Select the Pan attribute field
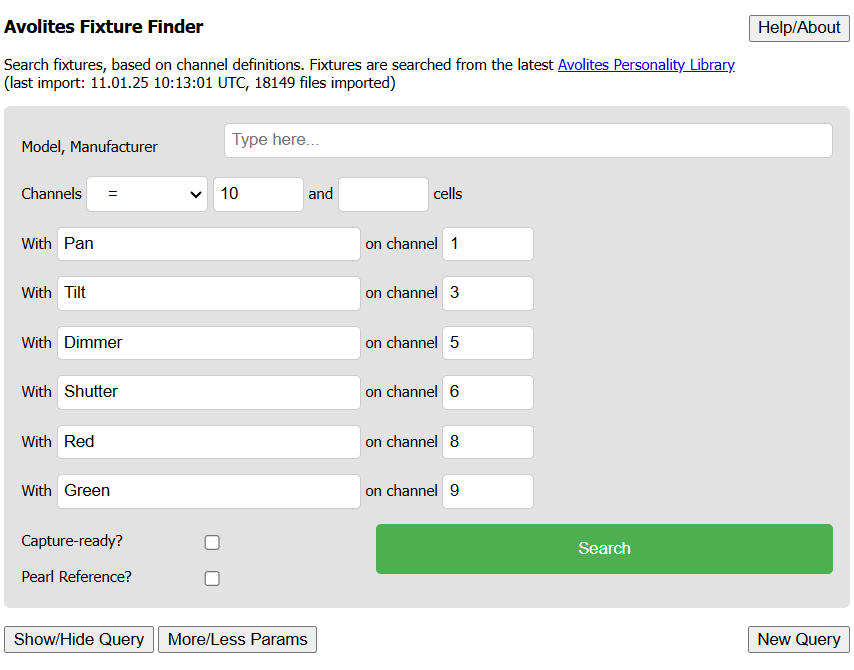854x670 pixels. [x=208, y=243]
